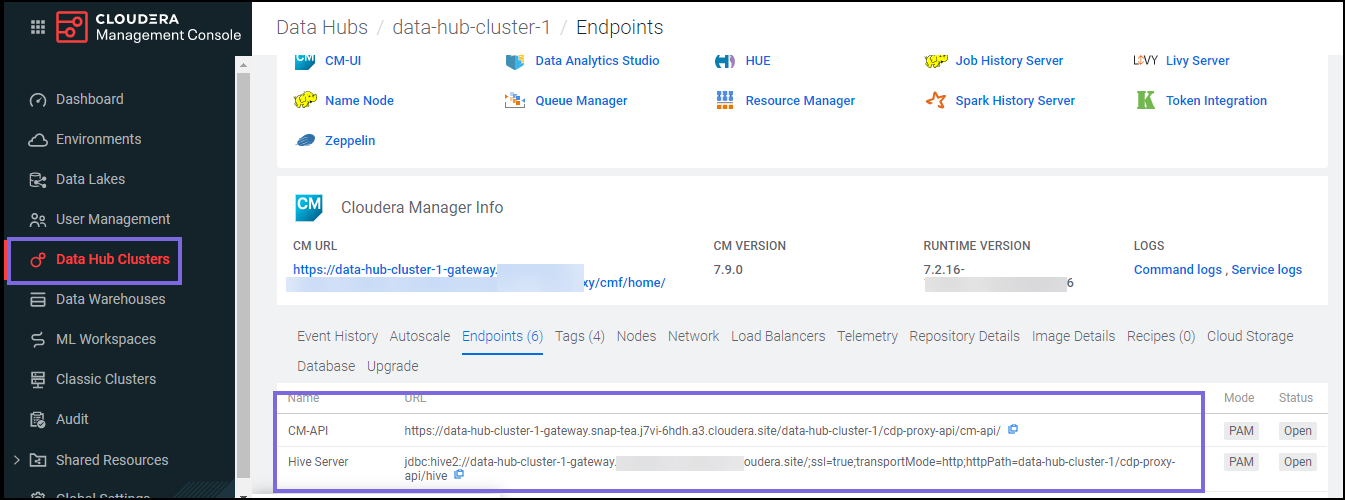Open the Command logs link
This screenshot has height=500, width=1345.
click(1177, 269)
